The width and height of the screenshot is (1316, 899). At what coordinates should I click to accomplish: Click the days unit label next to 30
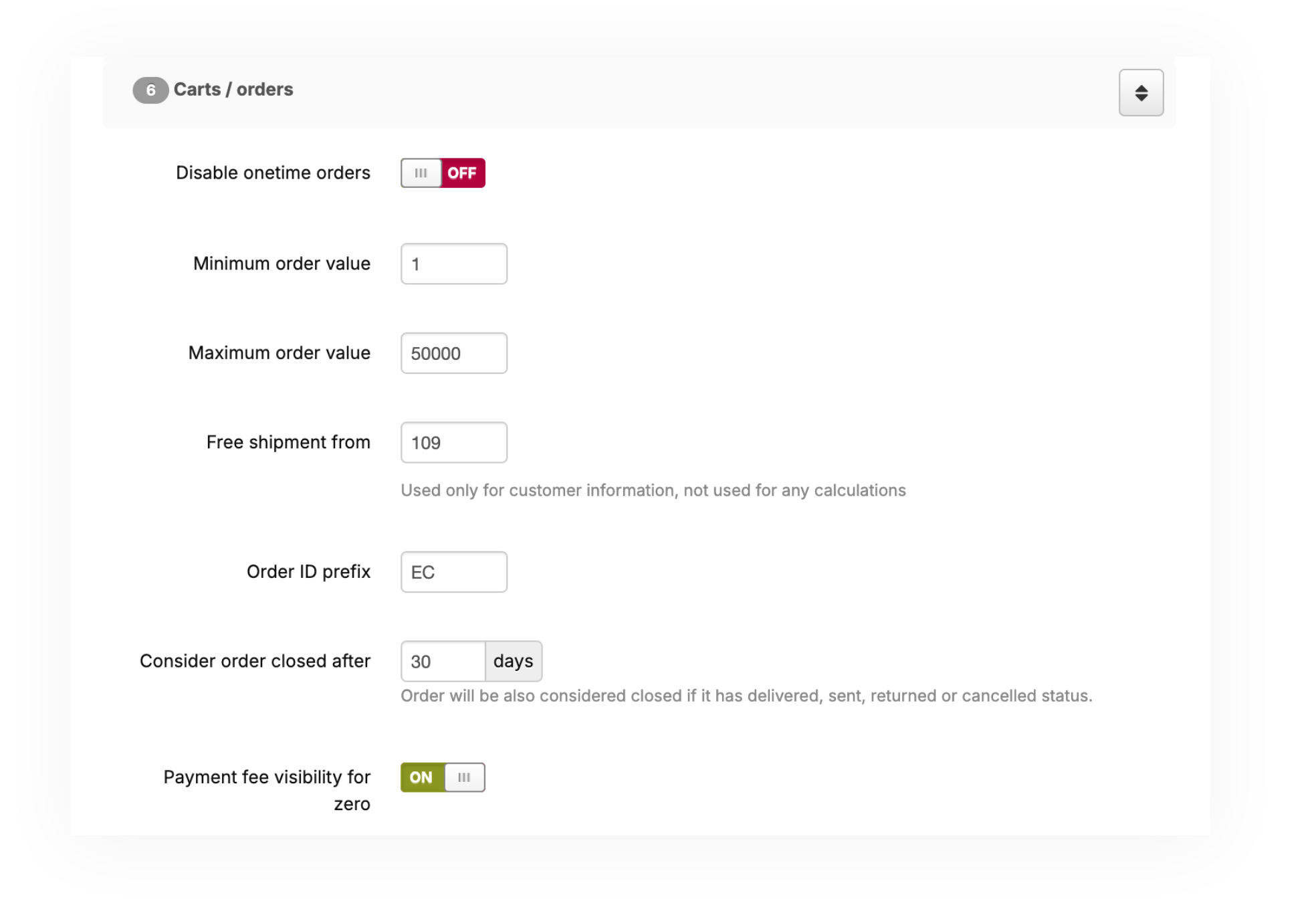pyautogui.click(x=512, y=661)
